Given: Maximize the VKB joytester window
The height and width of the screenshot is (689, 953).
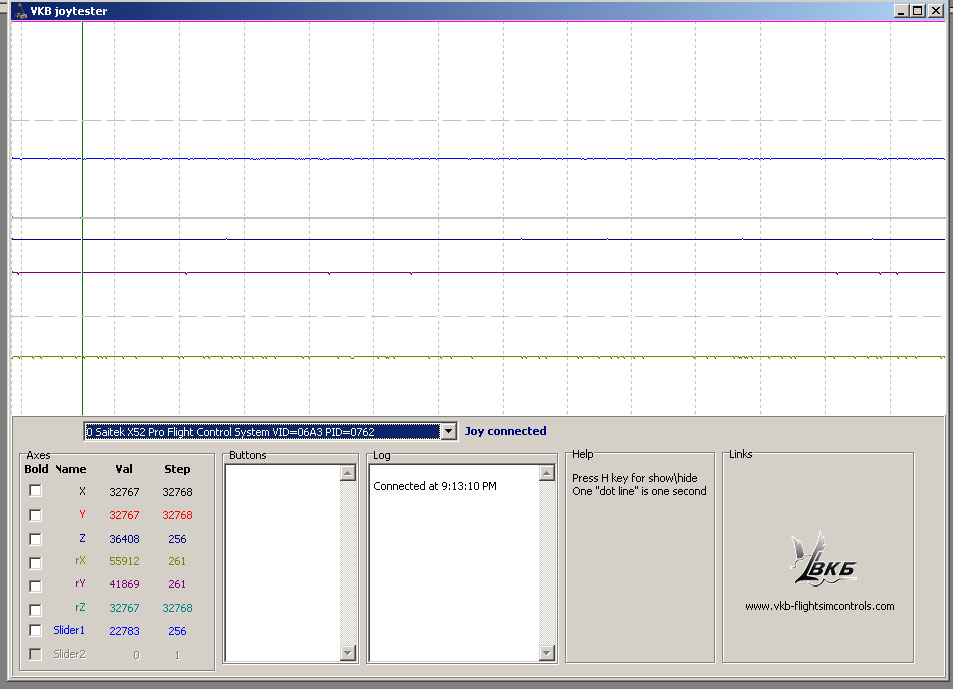Looking at the screenshot, I should [918, 11].
